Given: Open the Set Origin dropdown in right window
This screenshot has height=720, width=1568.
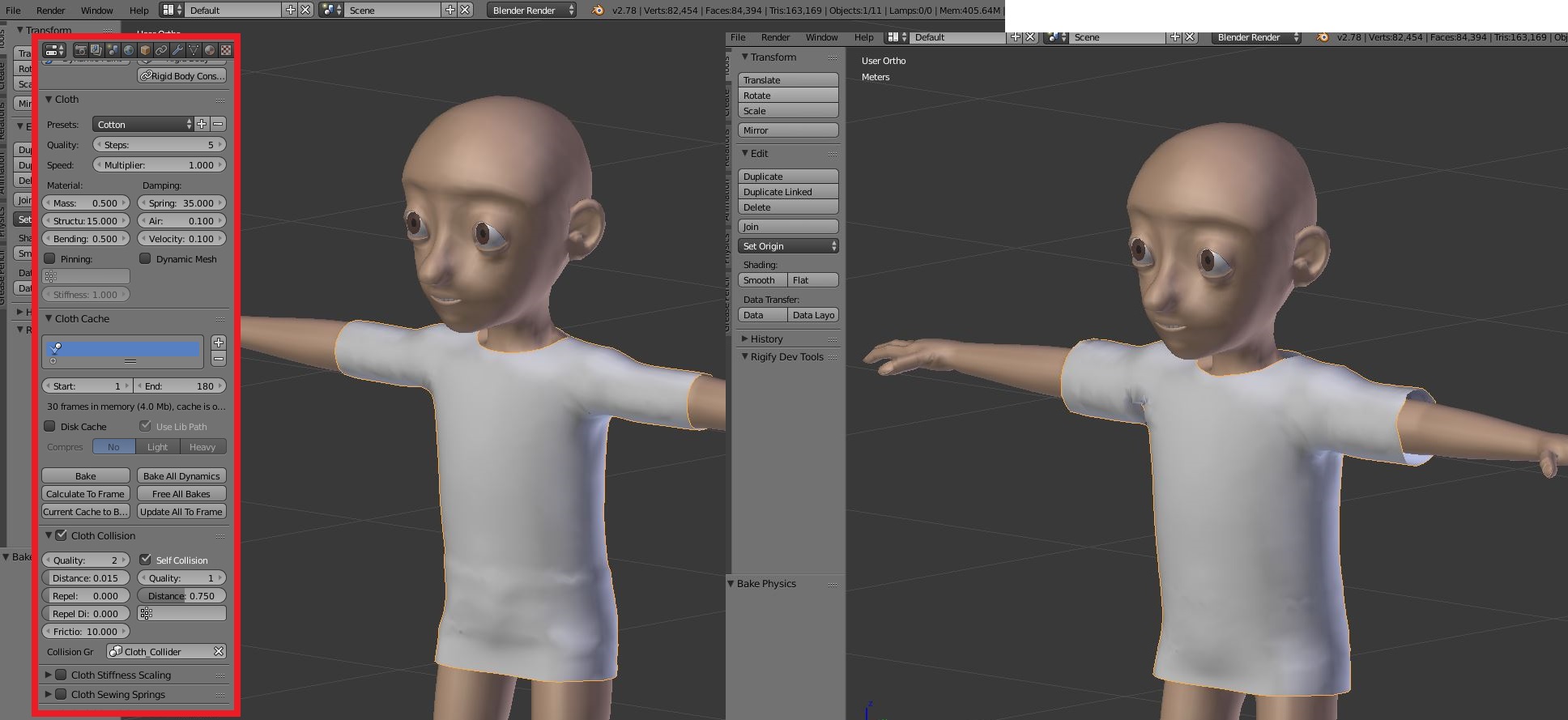Looking at the screenshot, I should pyautogui.click(x=788, y=245).
